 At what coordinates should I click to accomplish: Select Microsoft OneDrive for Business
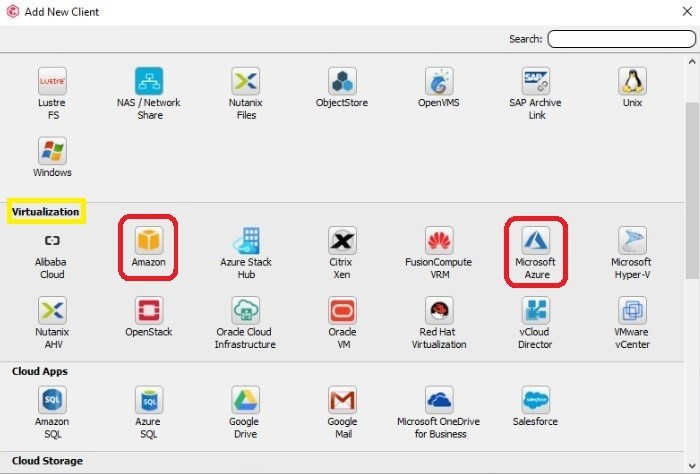439,400
